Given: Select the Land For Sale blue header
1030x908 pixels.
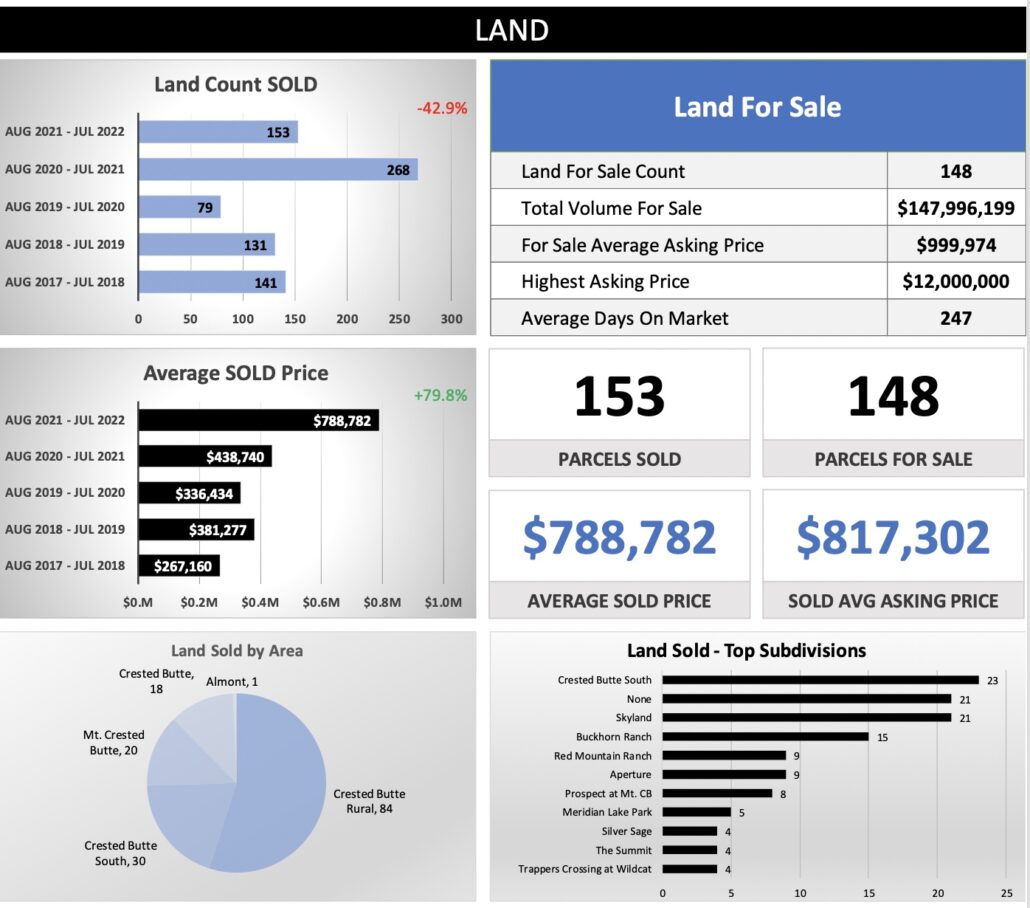Looking at the screenshot, I should point(757,107).
